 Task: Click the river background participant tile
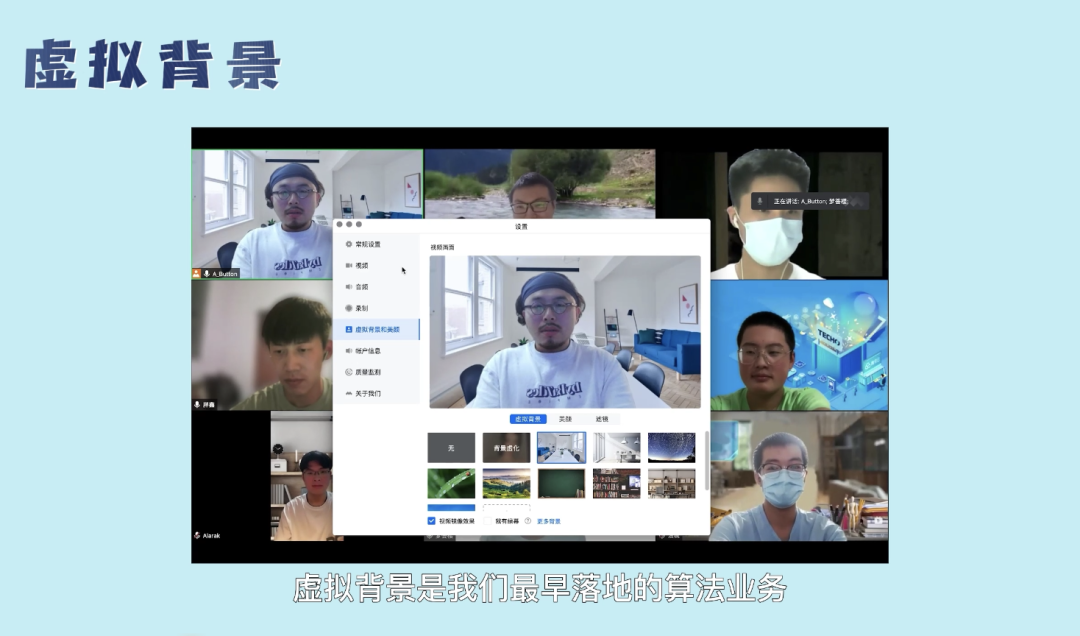coord(540,184)
